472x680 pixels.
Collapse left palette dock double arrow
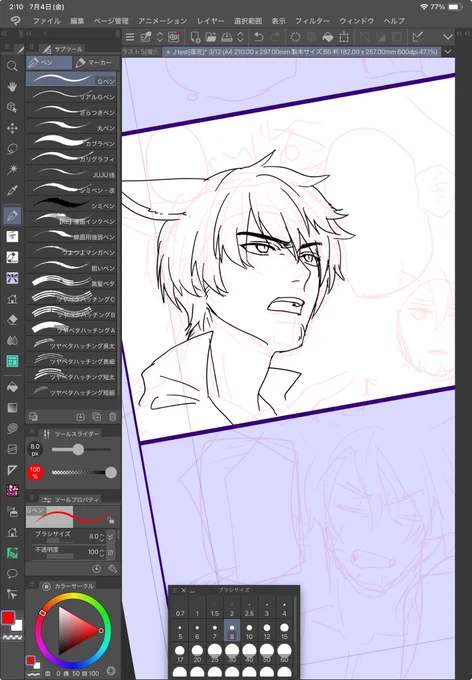pos(4,33)
